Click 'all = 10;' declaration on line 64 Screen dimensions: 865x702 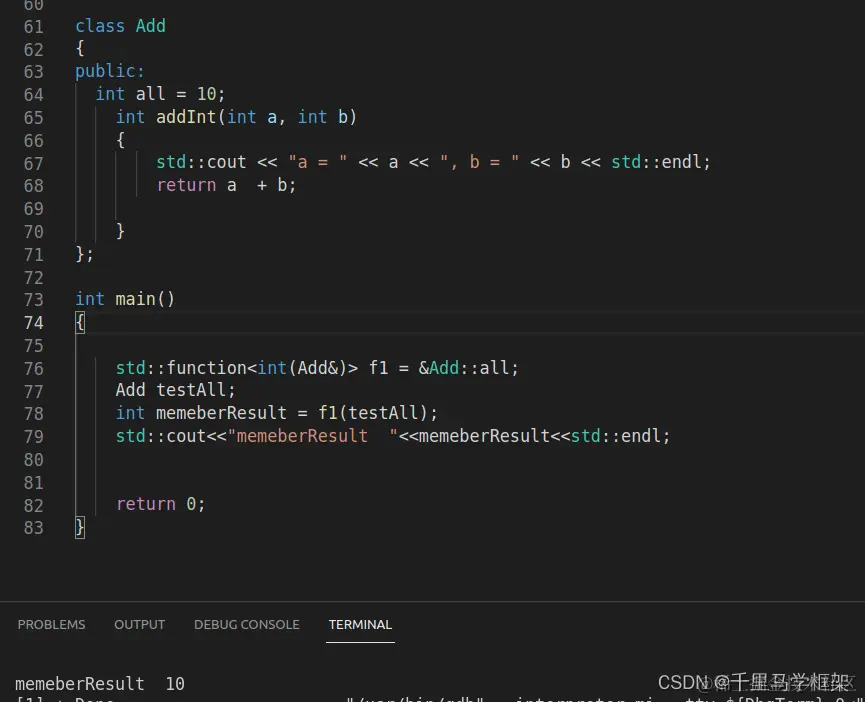click(180, 94)
